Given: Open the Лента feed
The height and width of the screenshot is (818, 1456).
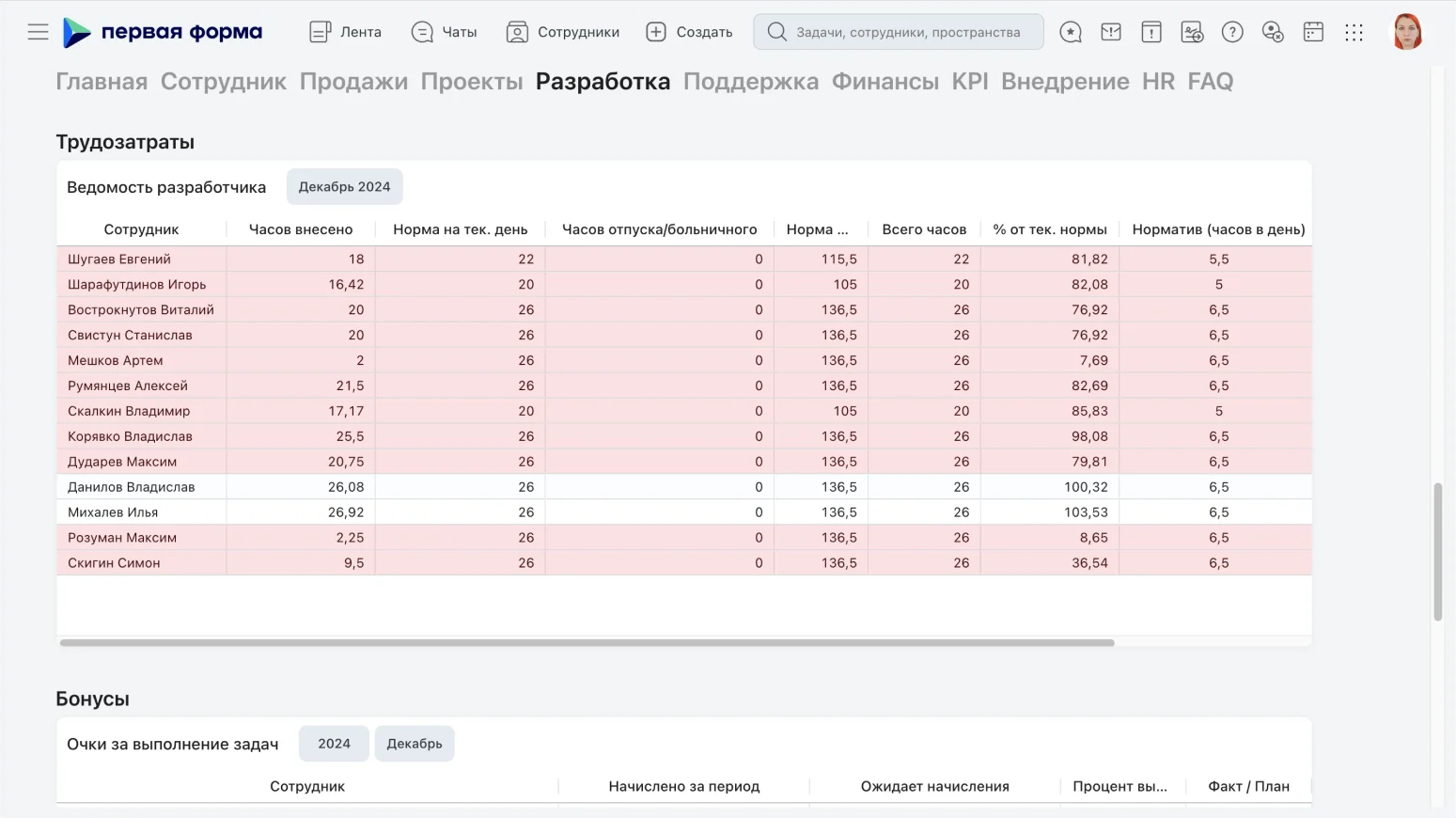Looking at the screenshot, I should point(345,32).
